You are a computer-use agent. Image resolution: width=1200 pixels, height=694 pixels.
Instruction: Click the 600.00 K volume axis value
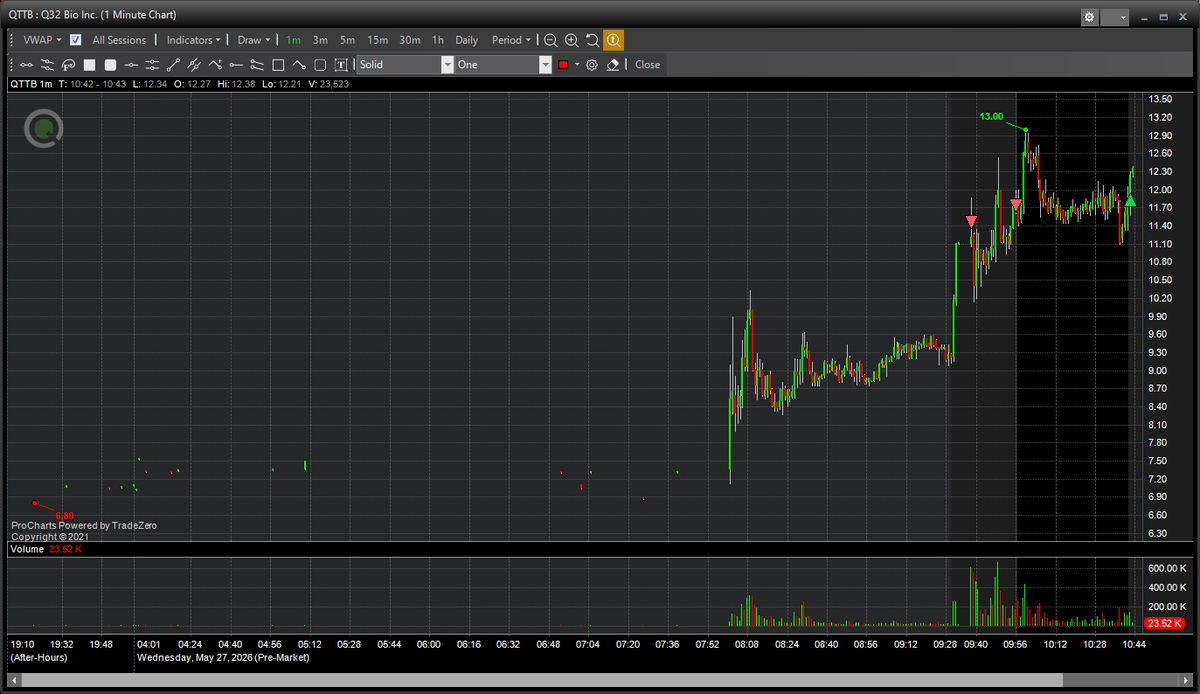[1168, 568]
